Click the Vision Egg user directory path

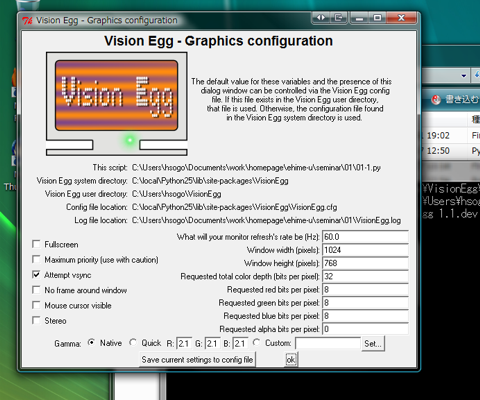[176, 194]
